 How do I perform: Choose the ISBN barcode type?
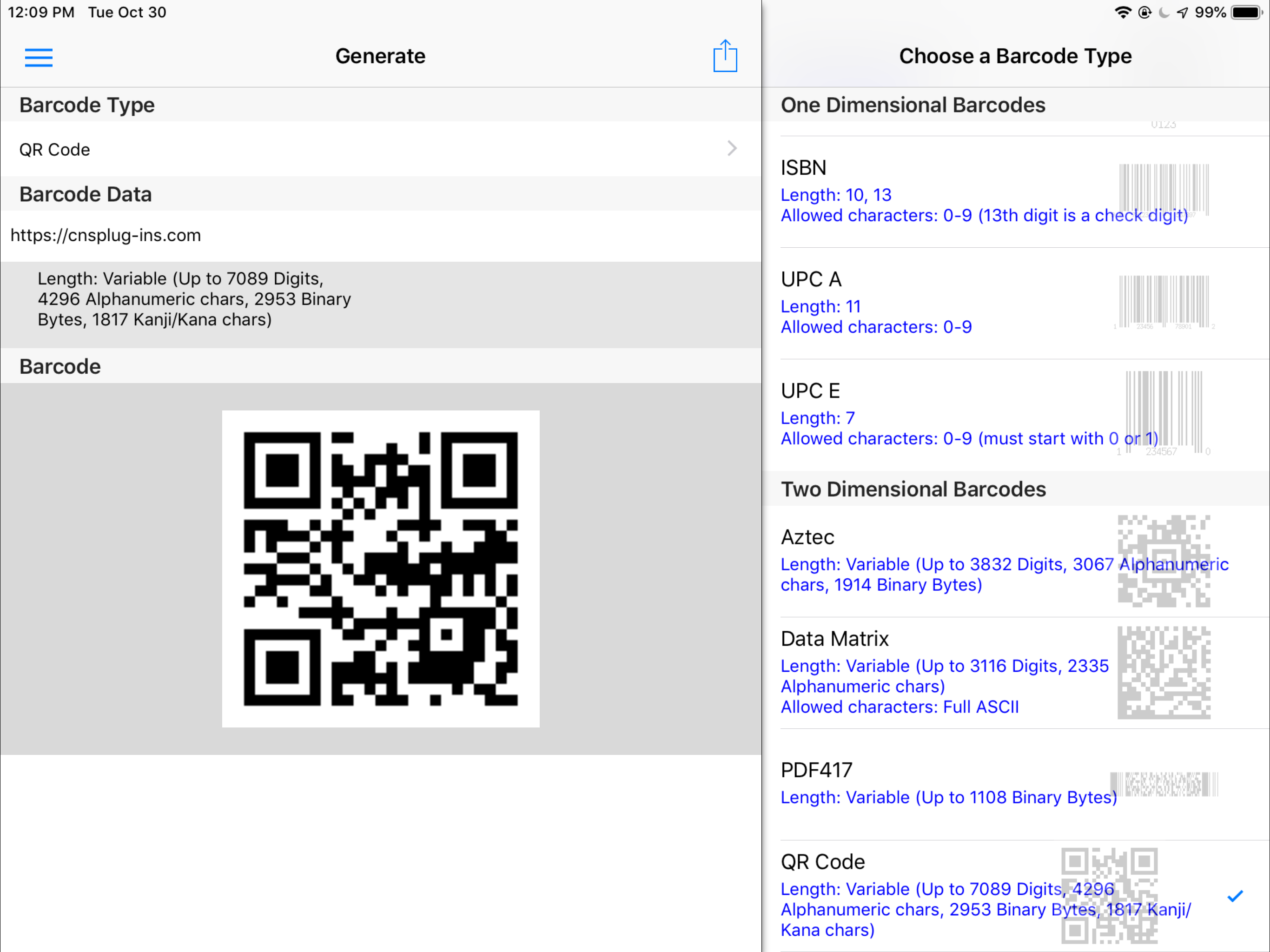pyautogui.click(x=1015, y=192)
